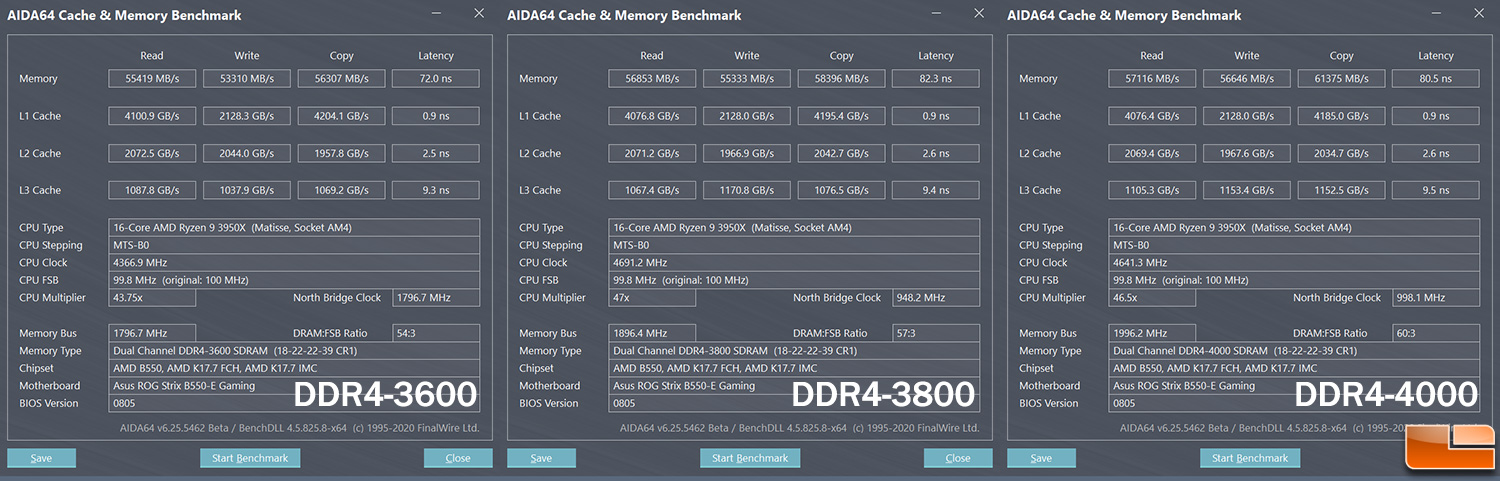Image resolution: width=1500 pixels, height=481 pixels.
Task: Close the DDR4-4000 AIDA64 window via title bar X
Action: (x=1479, y=13)
